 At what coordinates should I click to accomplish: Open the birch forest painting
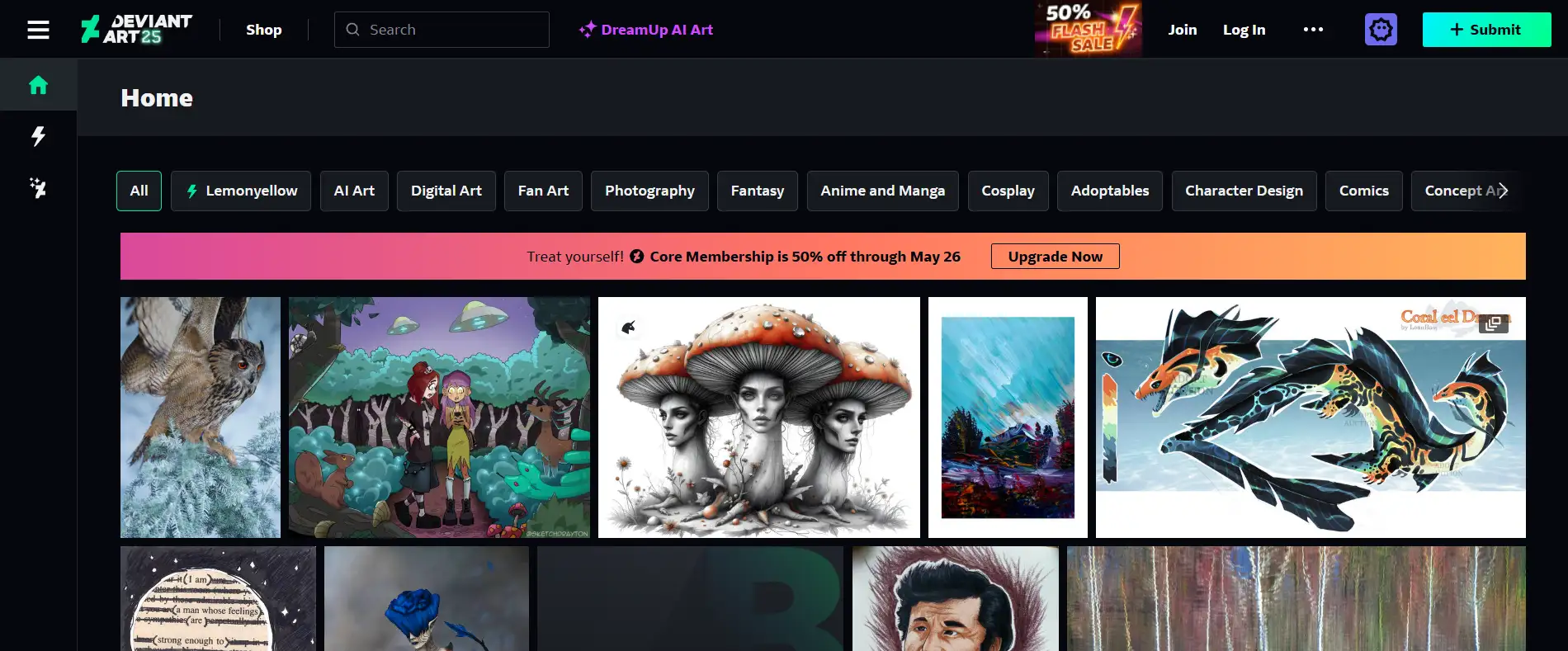pos(1296,599)
